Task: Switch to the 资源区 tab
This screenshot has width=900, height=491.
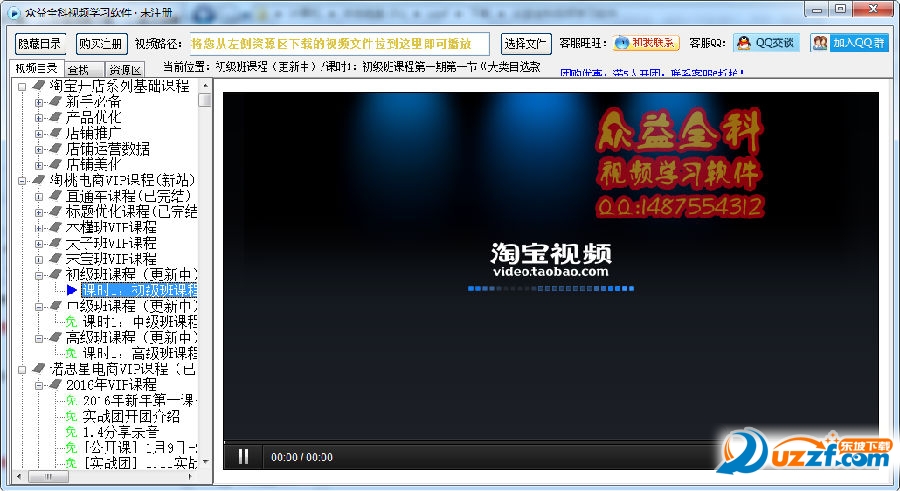Action: [x=125, y=69]
